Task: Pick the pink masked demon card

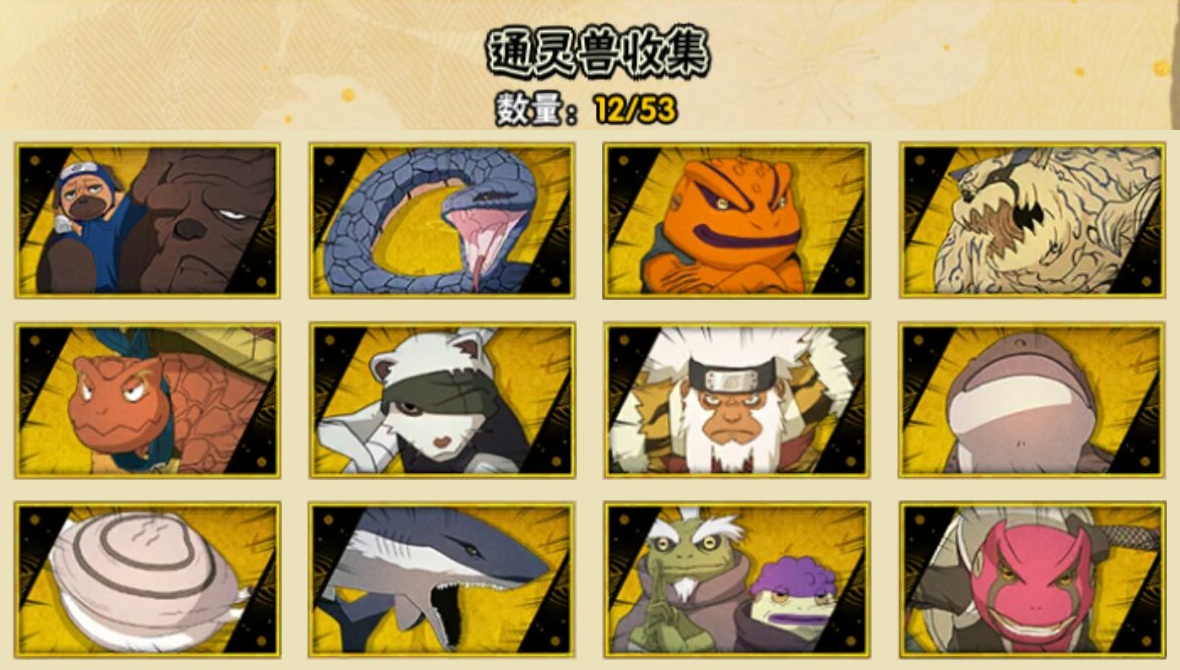Action: (1032, 580)
